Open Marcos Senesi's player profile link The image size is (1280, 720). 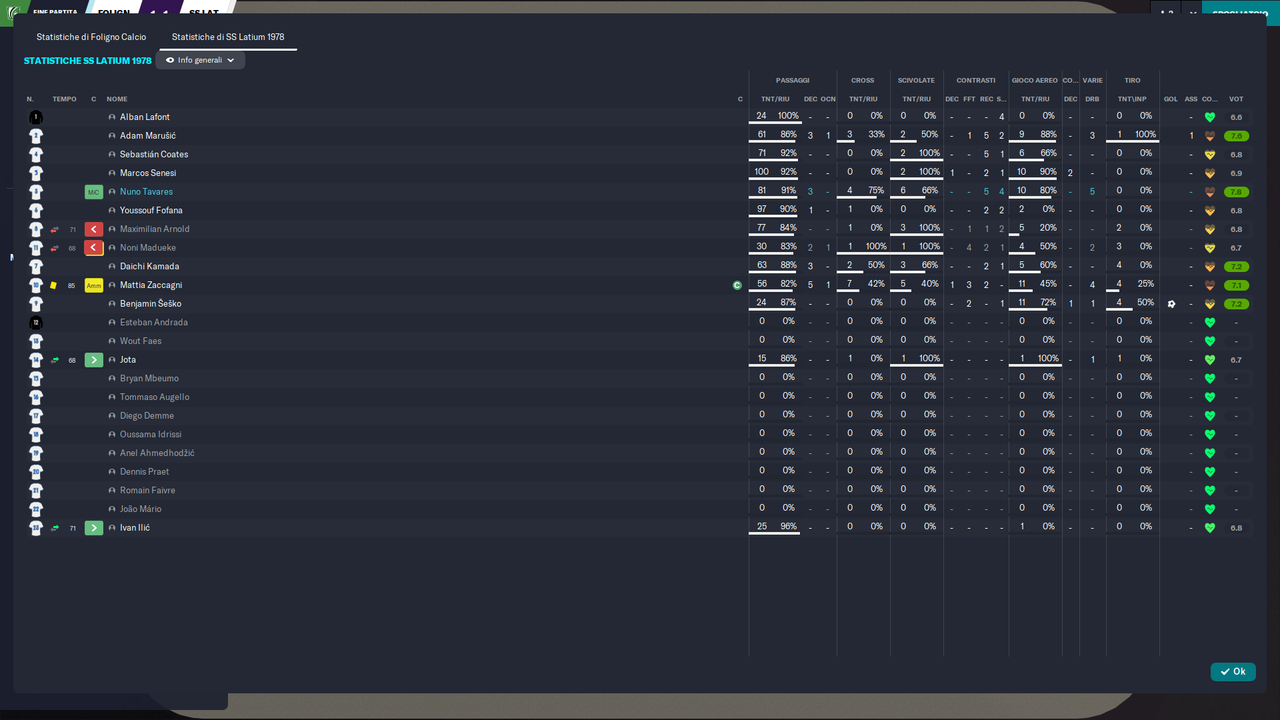click(x=148, y=173)
